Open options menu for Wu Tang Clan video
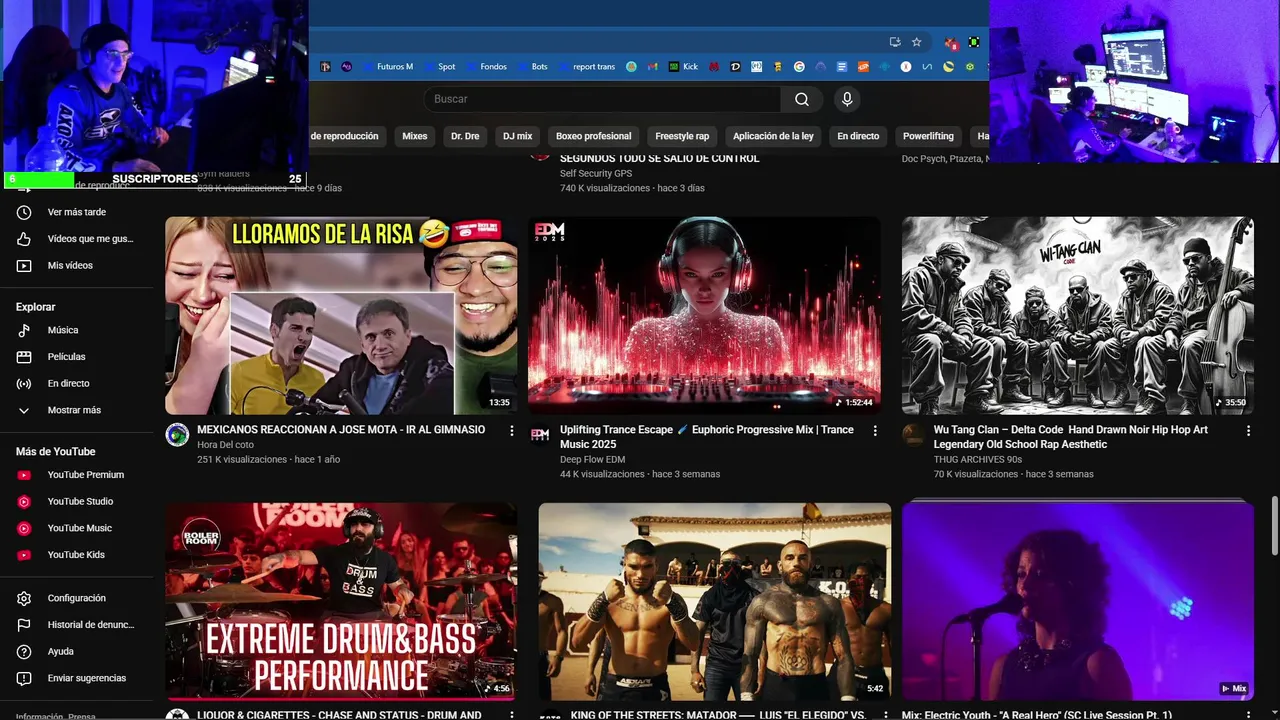Image resolution: width=1280 pixels, height=720 pixels. (1248, 431)
